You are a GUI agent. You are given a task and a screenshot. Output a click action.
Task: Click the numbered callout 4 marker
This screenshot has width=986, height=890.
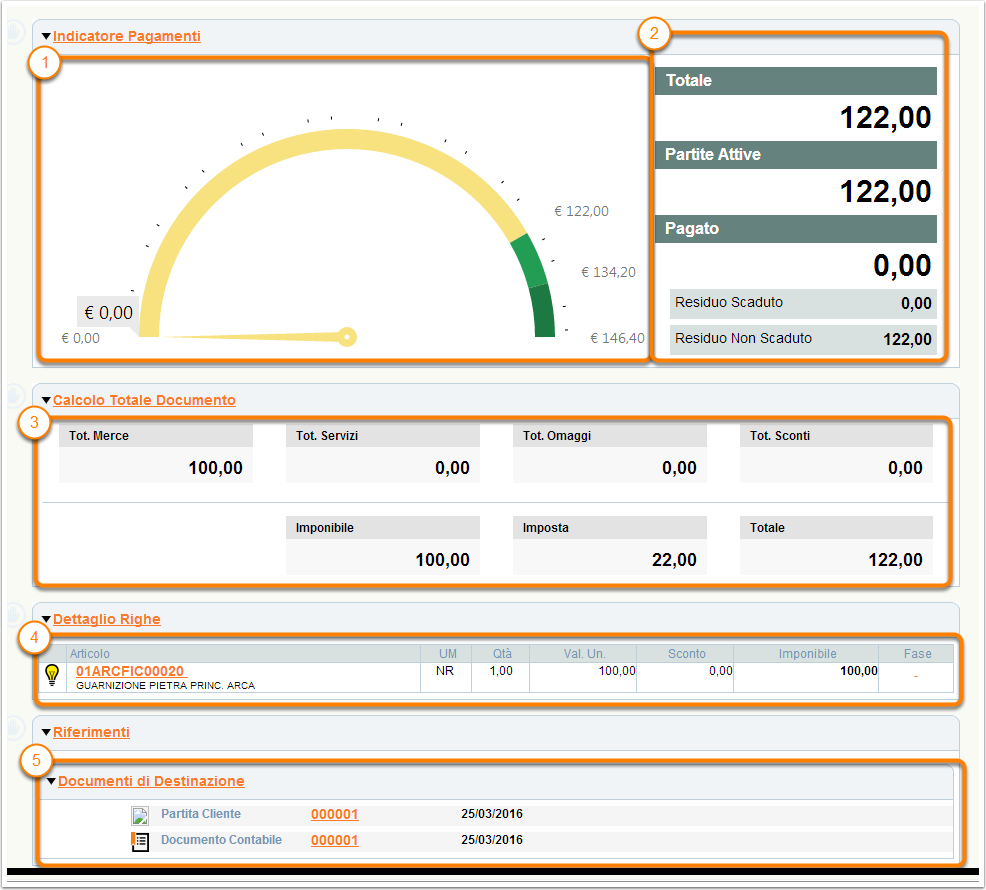click(34, 636)
